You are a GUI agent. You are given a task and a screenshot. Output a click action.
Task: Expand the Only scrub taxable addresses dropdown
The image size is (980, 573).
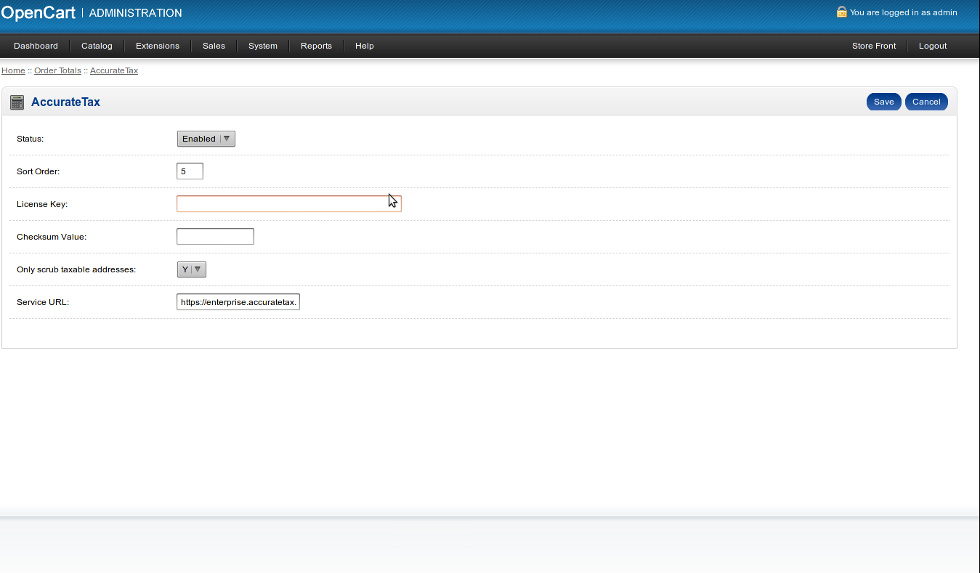(x=191, y=269)
